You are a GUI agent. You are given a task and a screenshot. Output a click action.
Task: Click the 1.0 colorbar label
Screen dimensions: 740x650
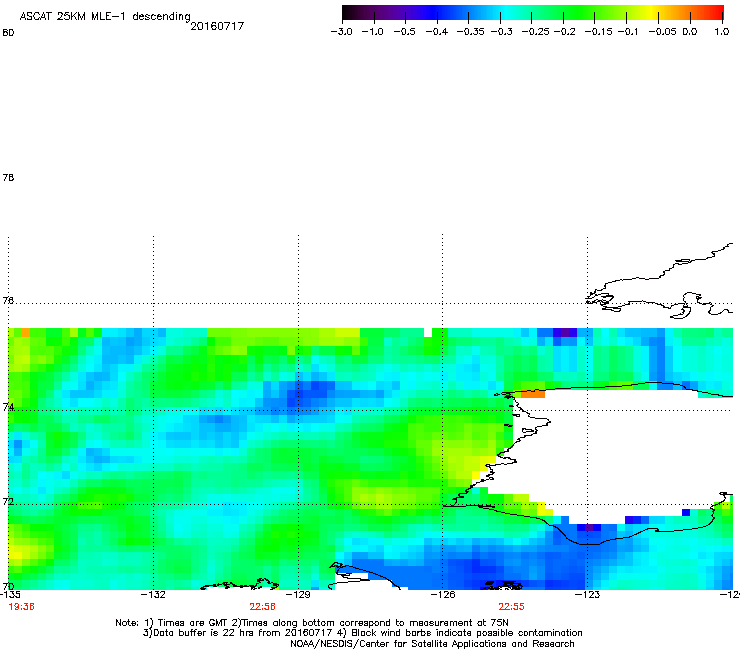pyautogui.click(x=722, y=32)
